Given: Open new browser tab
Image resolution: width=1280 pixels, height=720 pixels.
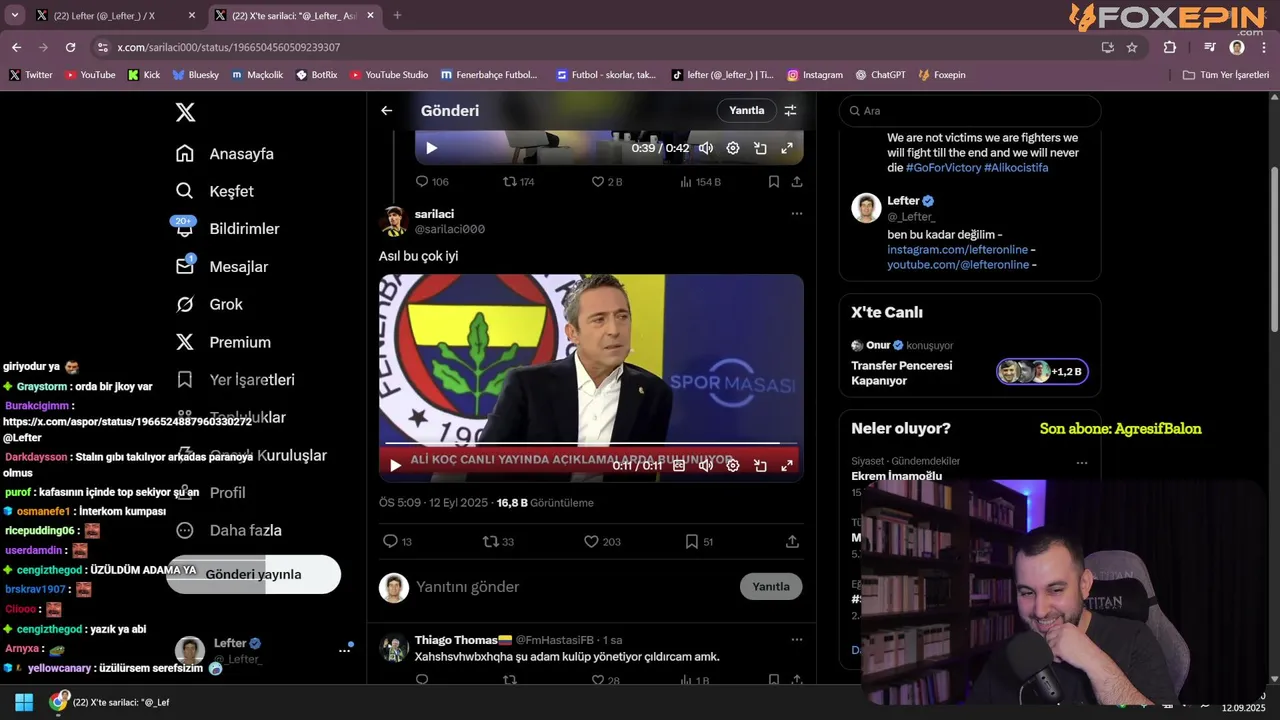Looking at the screenshot, I should pos(397,15).
